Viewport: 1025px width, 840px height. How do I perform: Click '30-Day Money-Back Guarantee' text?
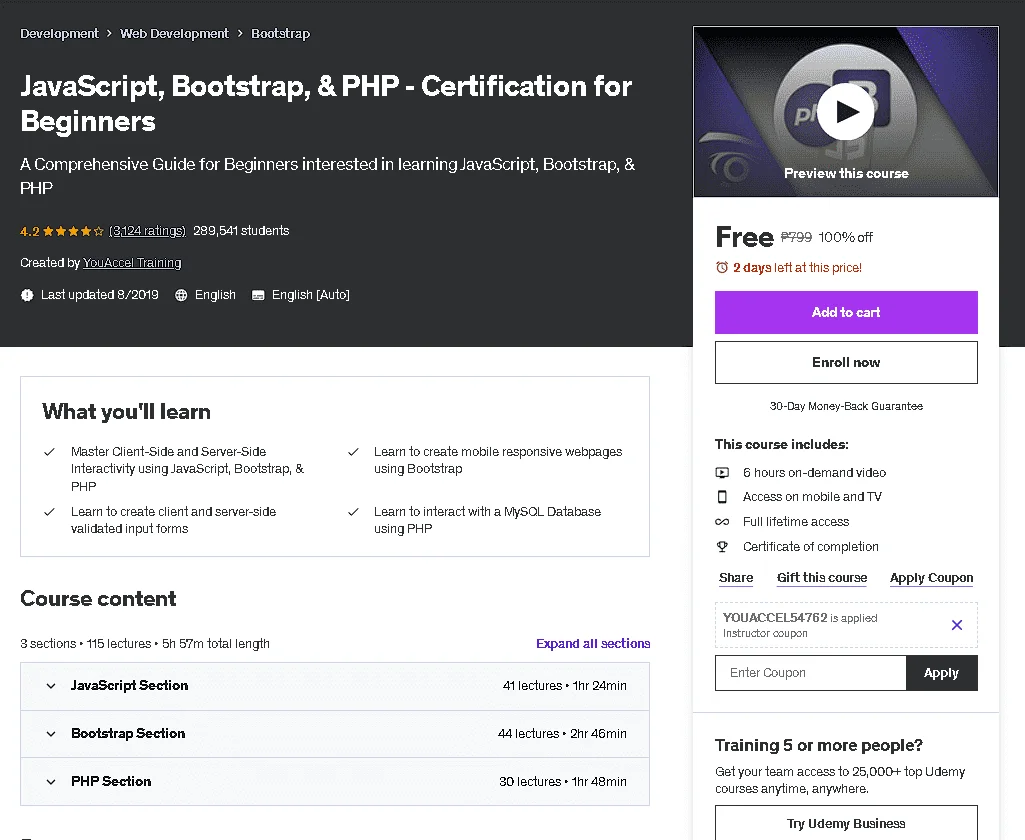(x=846, y=406)
